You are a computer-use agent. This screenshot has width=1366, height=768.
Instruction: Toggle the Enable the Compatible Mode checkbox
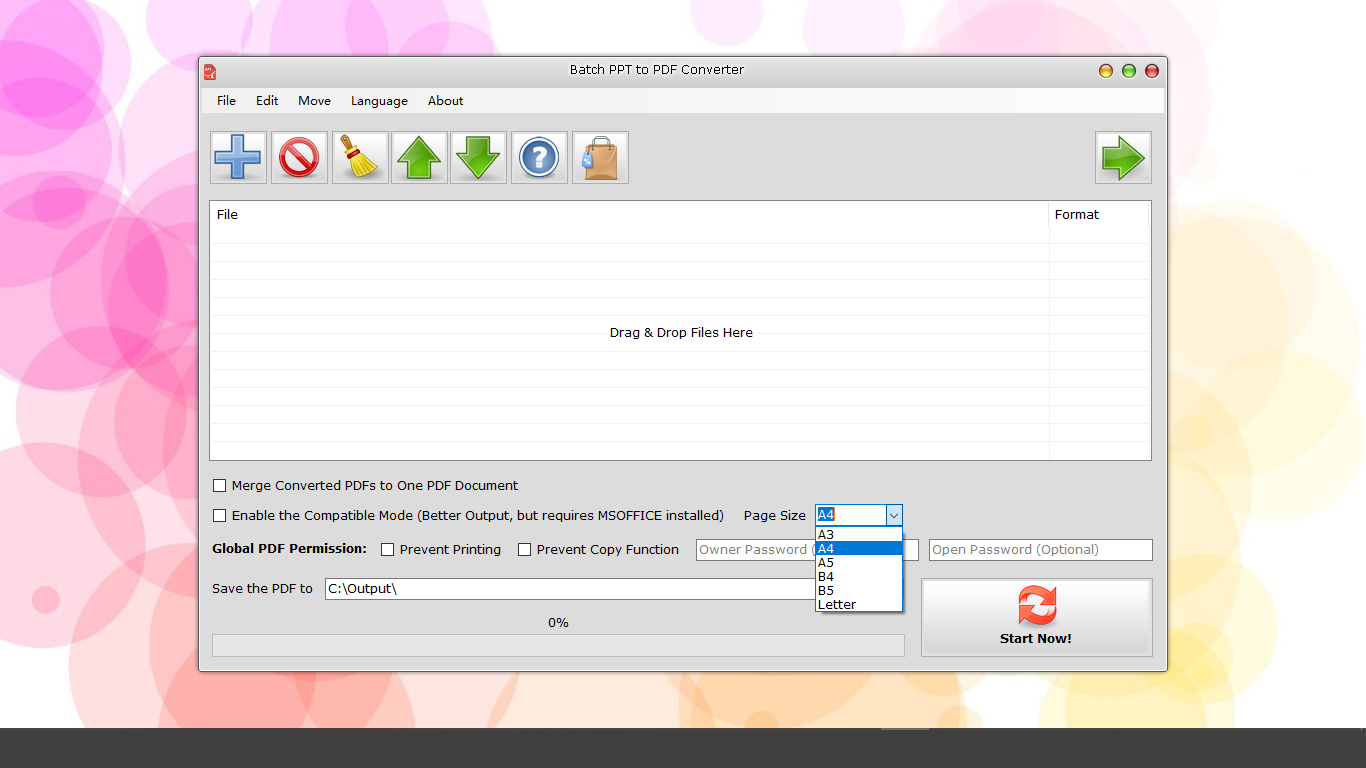(x=220, y=516)
